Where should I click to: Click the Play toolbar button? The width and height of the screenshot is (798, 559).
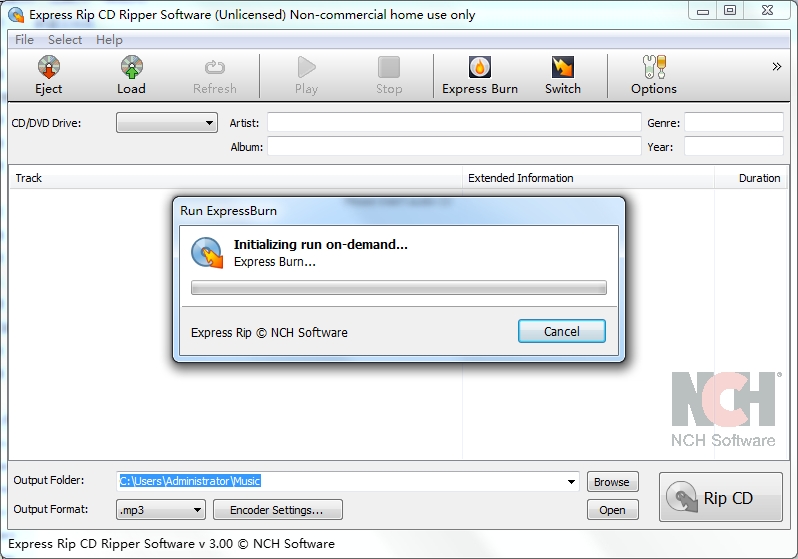(306, 75)
